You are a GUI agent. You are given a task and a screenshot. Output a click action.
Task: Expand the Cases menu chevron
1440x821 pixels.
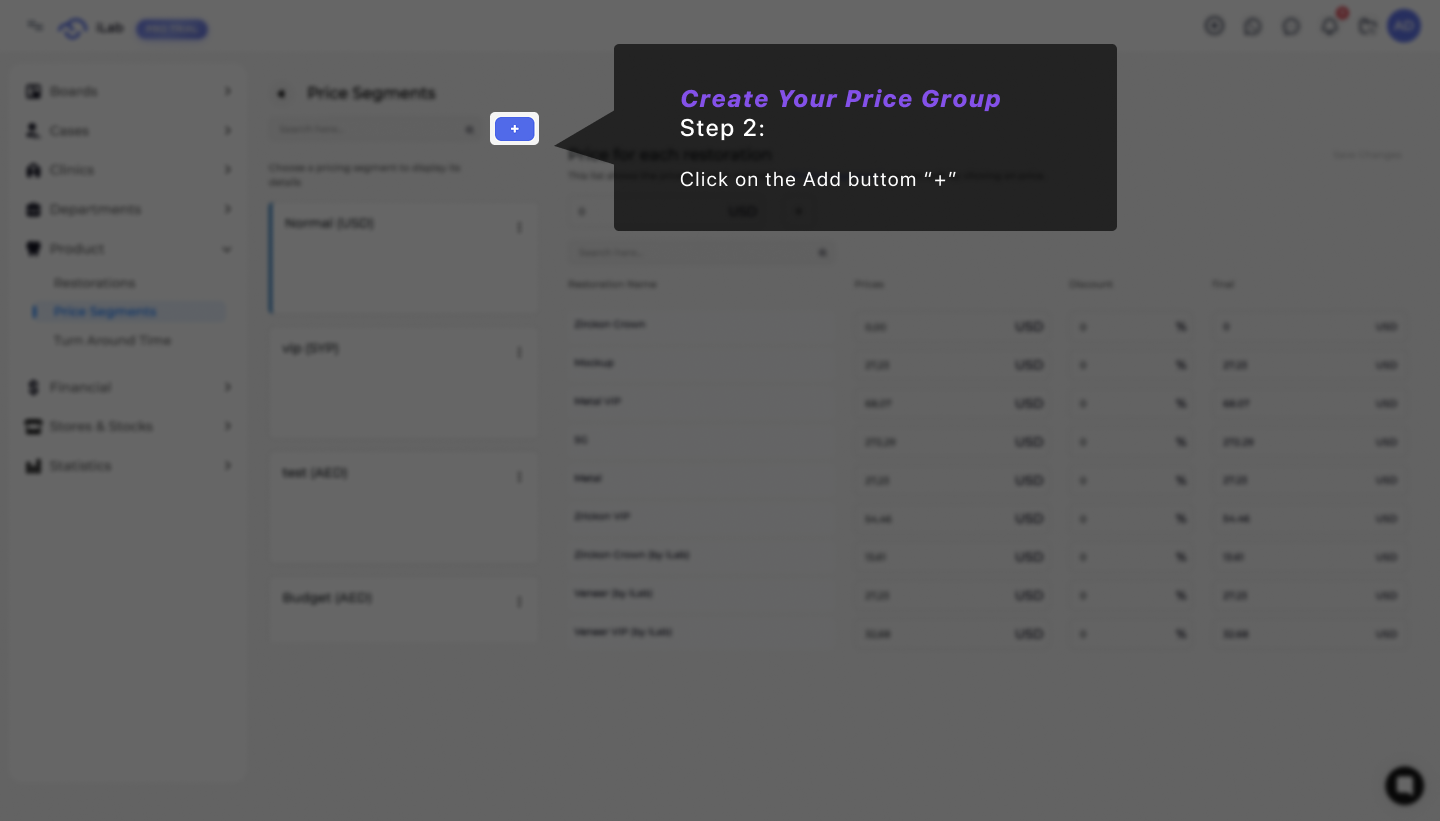(x=228, y=130)
